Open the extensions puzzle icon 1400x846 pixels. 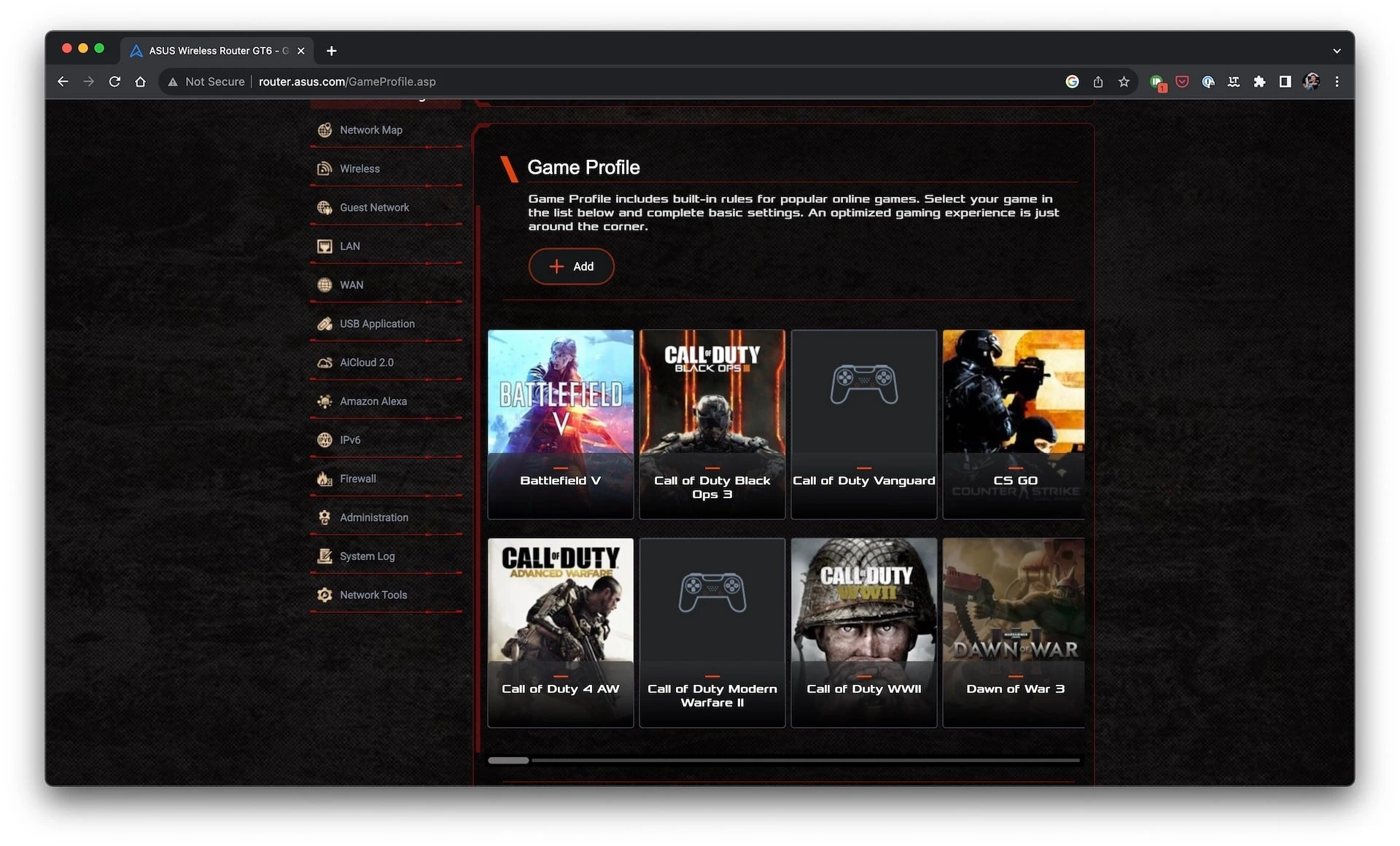1259,82
